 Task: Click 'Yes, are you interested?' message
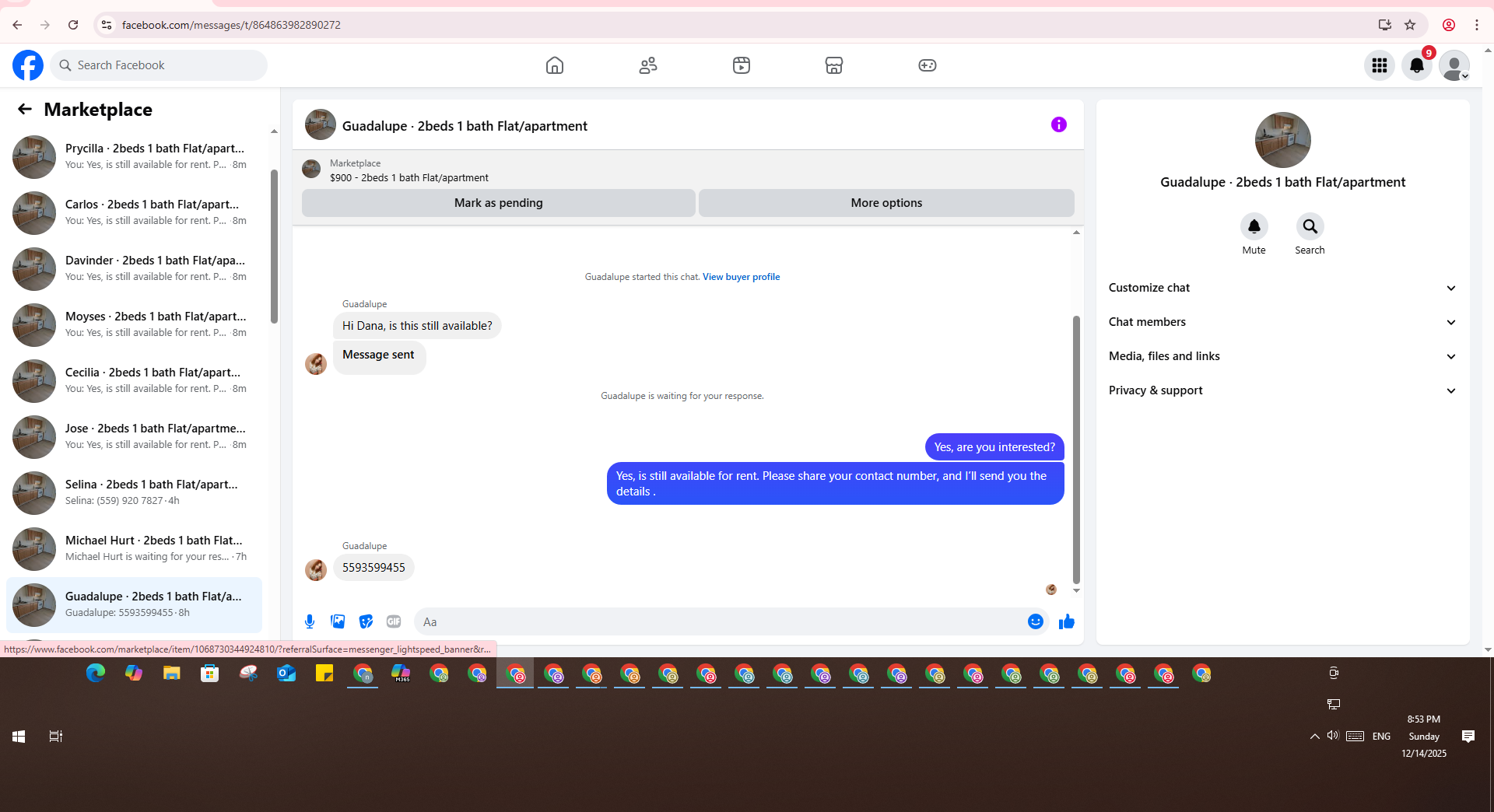(994, 447)
